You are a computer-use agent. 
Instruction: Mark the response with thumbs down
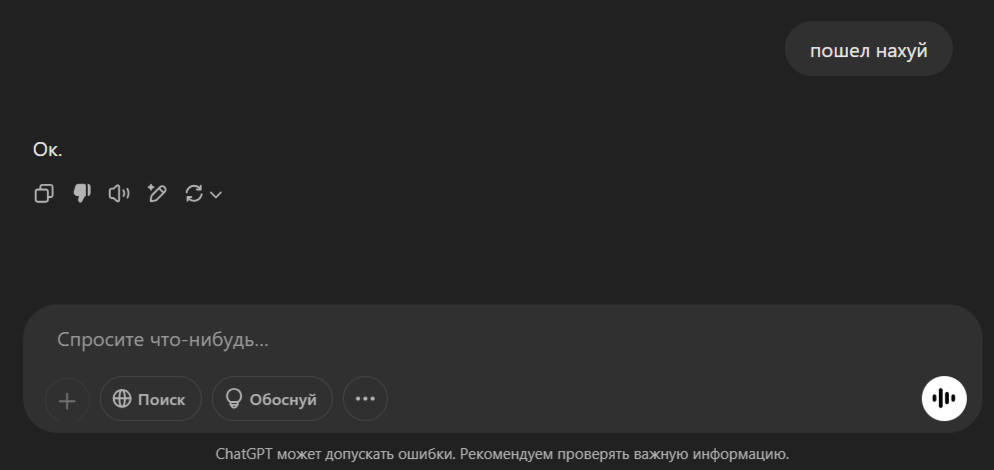click(x=82, y=193)
